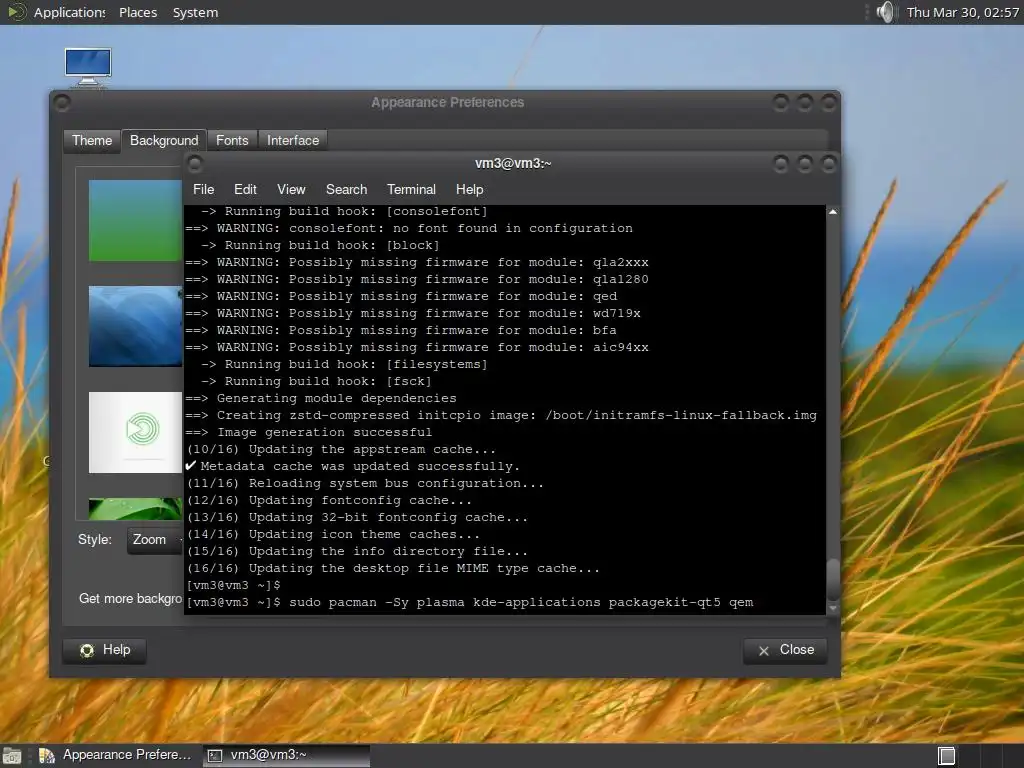Viewport: 1024px width, 768px height.
Task: Click the clock showing Thu Mar 30, 02:57
Action: 963,12
